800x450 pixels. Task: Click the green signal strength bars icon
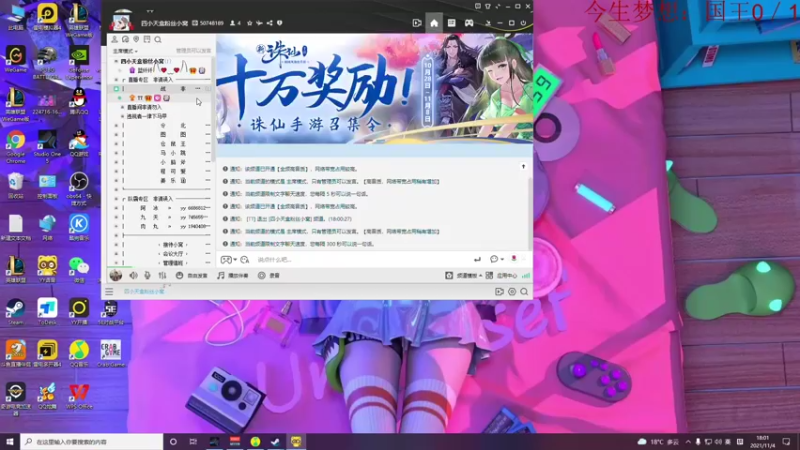[x=526, y=276]
